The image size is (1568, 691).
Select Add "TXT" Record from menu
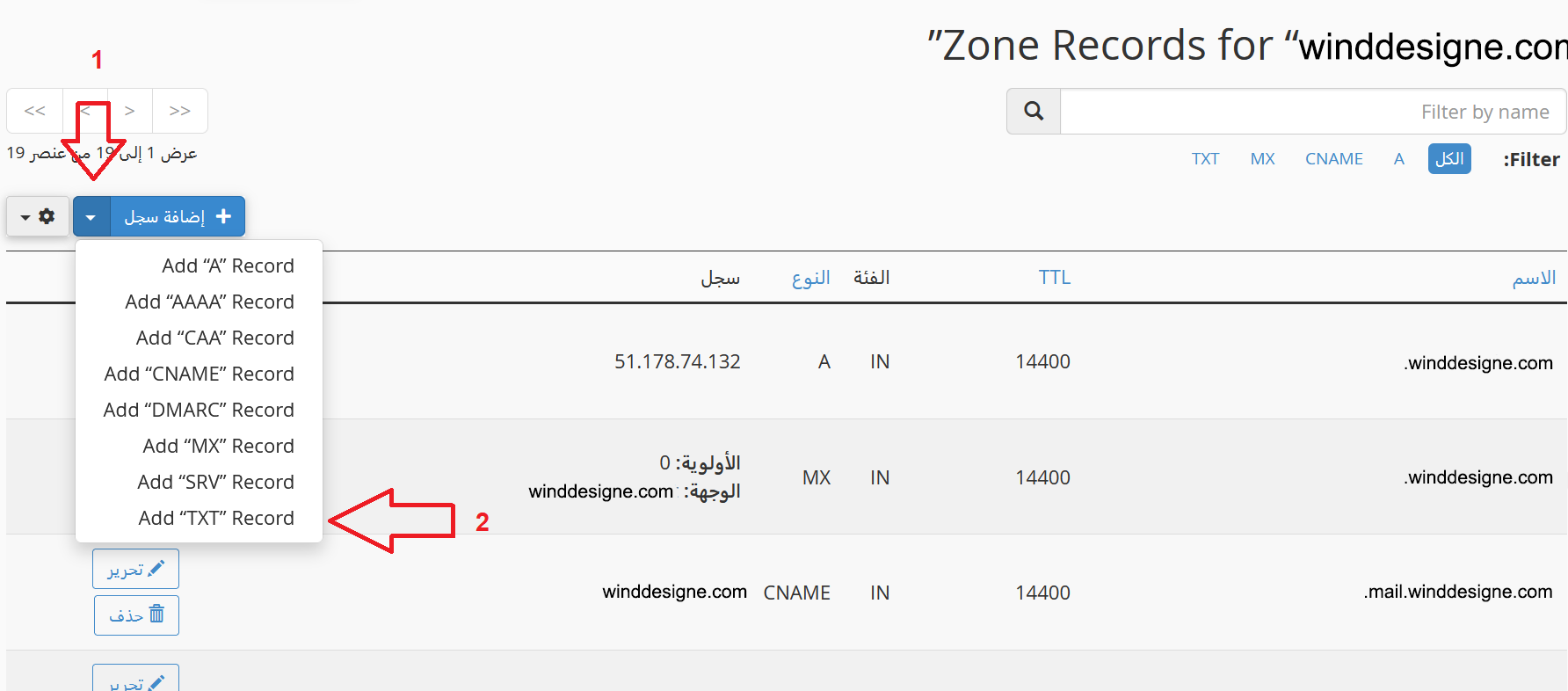[x=216, y=518]
